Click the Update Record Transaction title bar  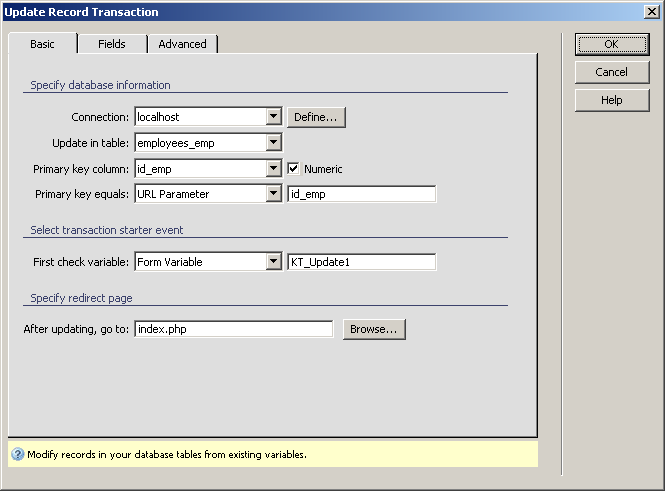pos(300,12)
